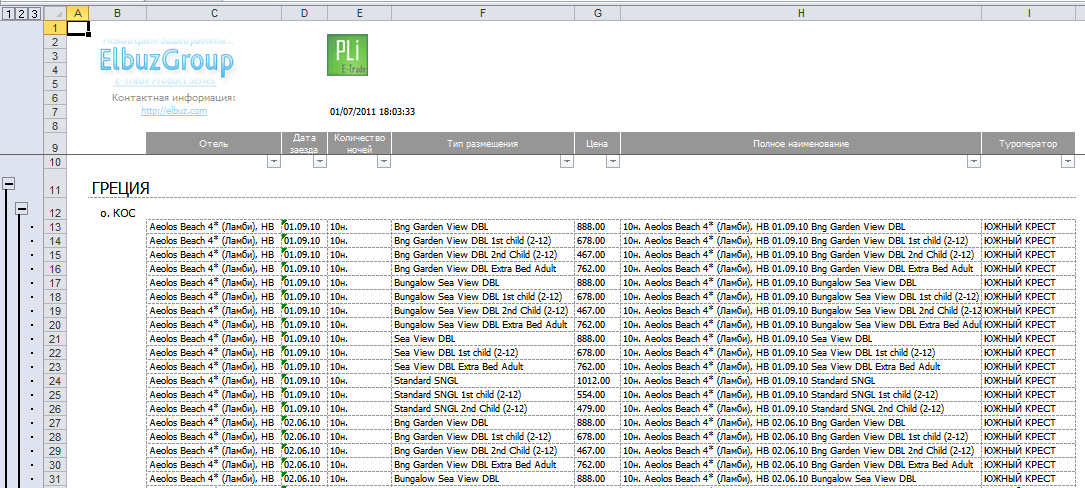Select column C header
The width and height of the screenshot is (1085, 488).
tap(214, 14)
